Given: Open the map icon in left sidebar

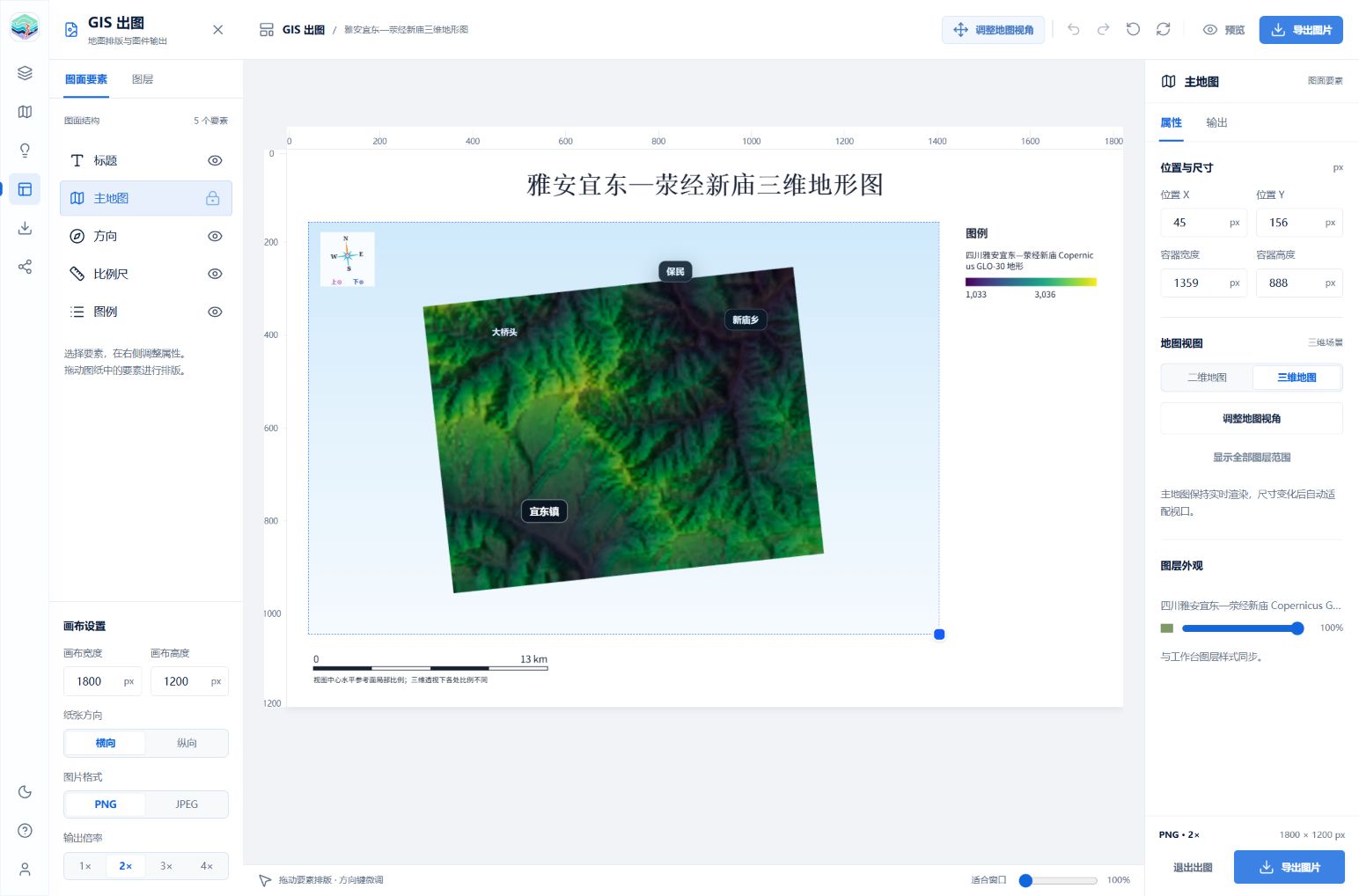Looking at the screenshot, I should [25, 112].
